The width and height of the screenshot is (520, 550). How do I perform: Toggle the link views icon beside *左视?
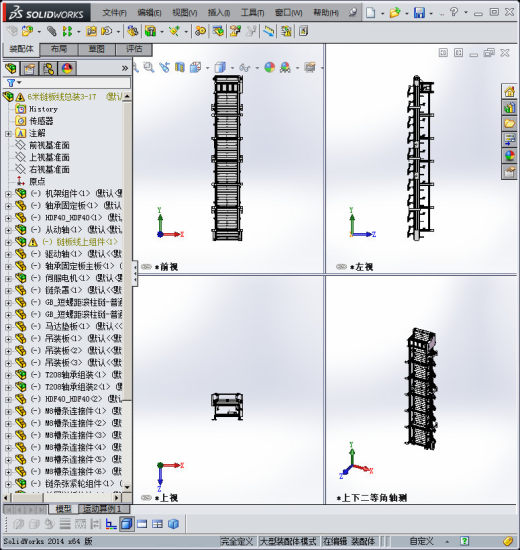[x=341, y=267]
